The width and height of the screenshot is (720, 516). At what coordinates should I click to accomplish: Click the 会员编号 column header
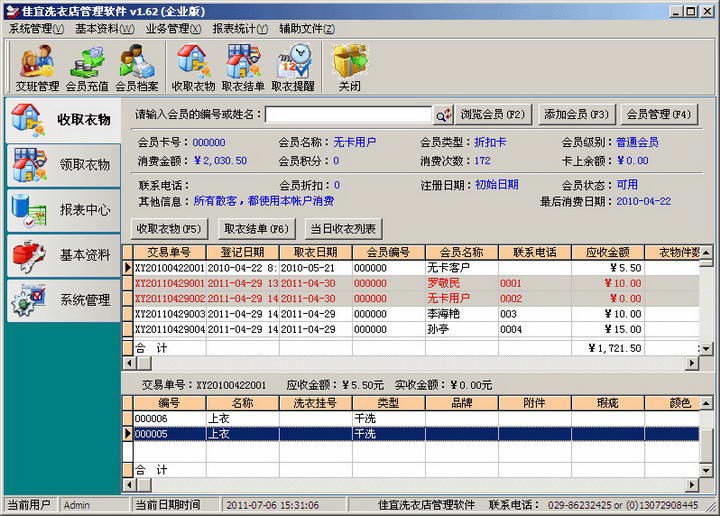click(x=388, y=252)
